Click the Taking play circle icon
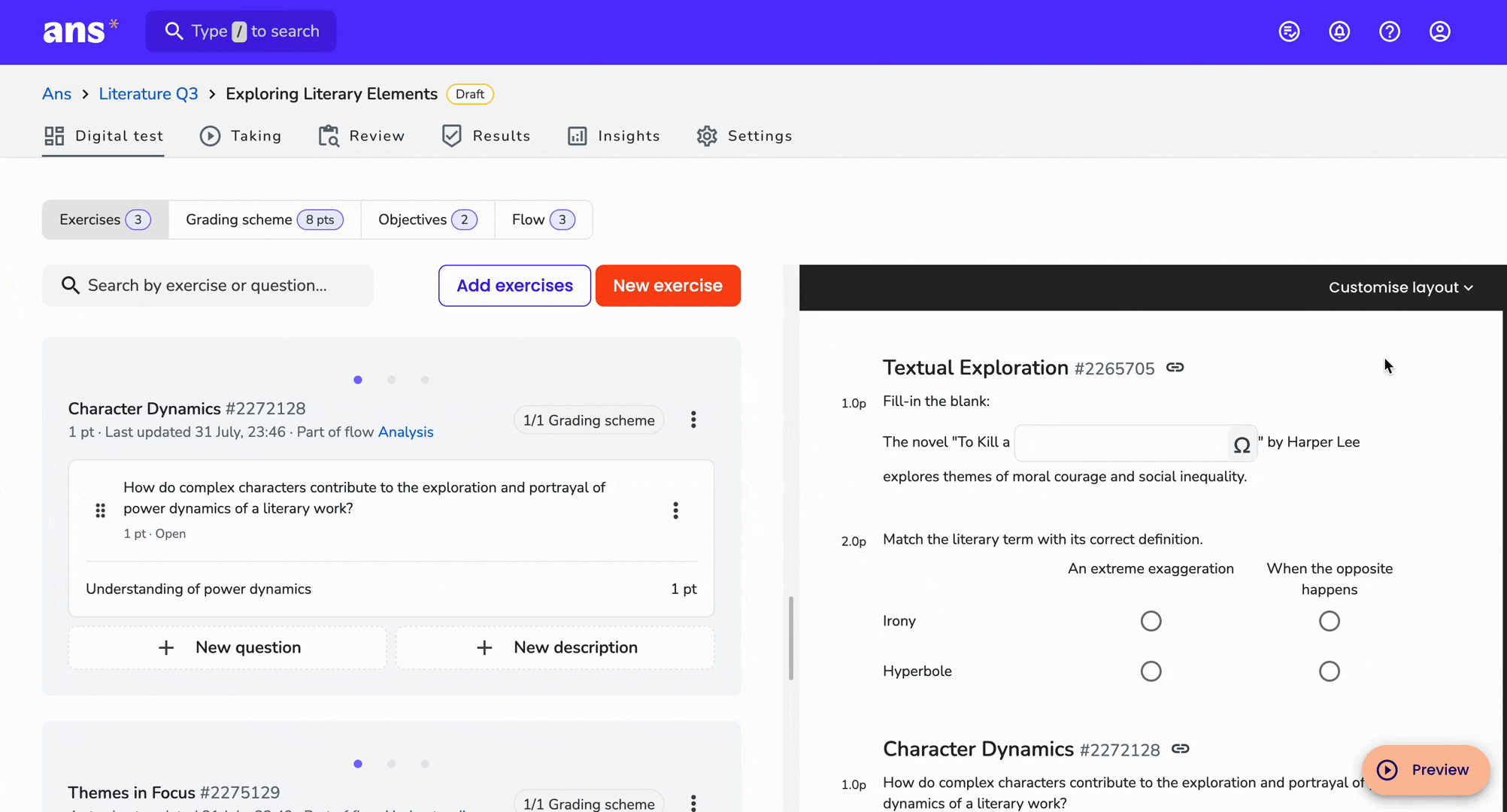This screenshot has width=1507, height=812. pos(211,136)
